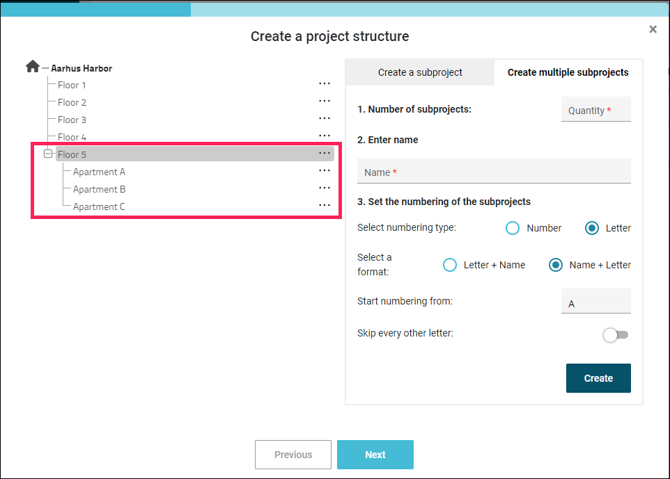The image size is (670, 479).
Task: Open the three-dot menu for Apartment A
Action: pyautogui.click(x=324, y=171)
